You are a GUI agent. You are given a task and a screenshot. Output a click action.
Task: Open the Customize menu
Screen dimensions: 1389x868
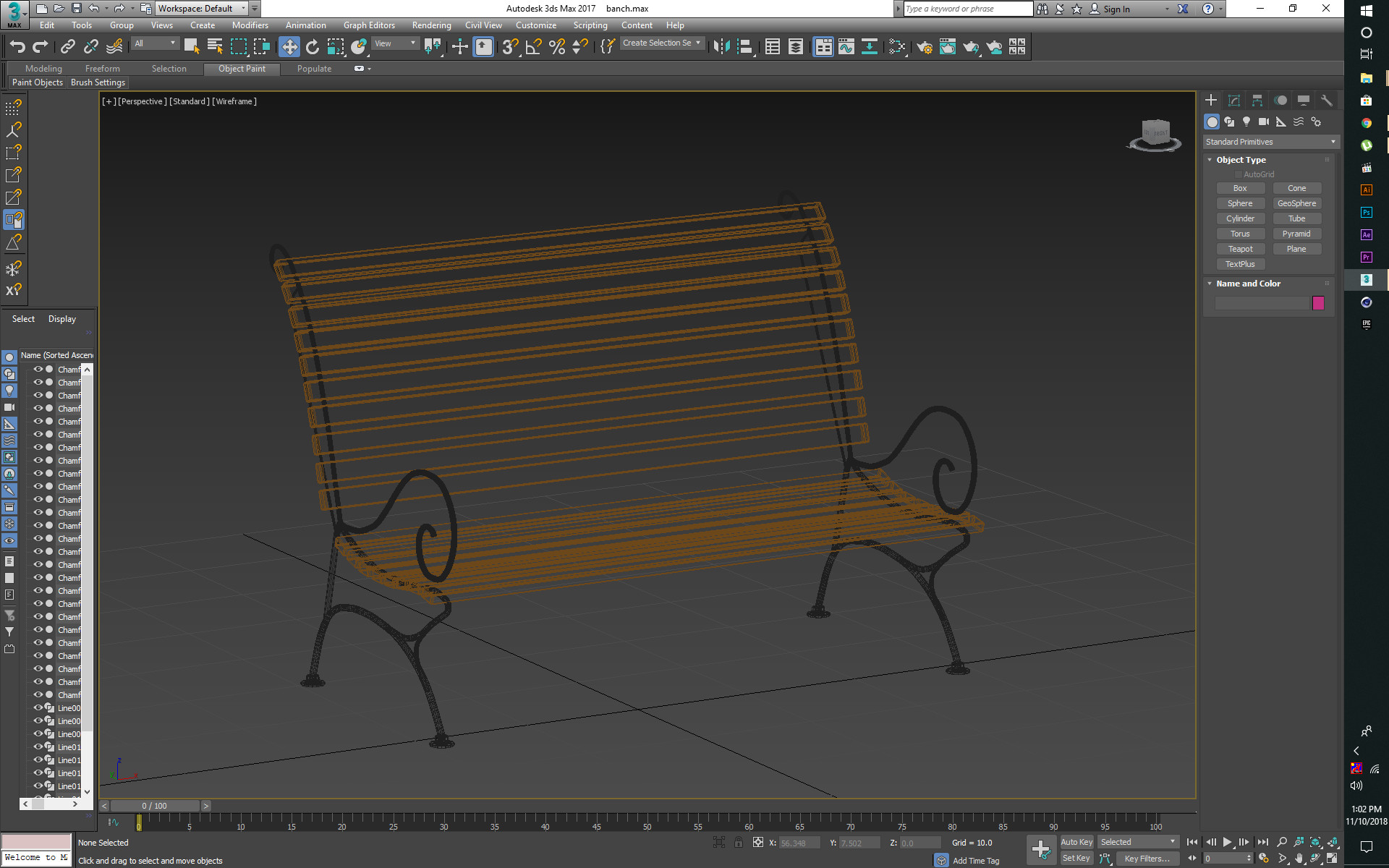536,25
